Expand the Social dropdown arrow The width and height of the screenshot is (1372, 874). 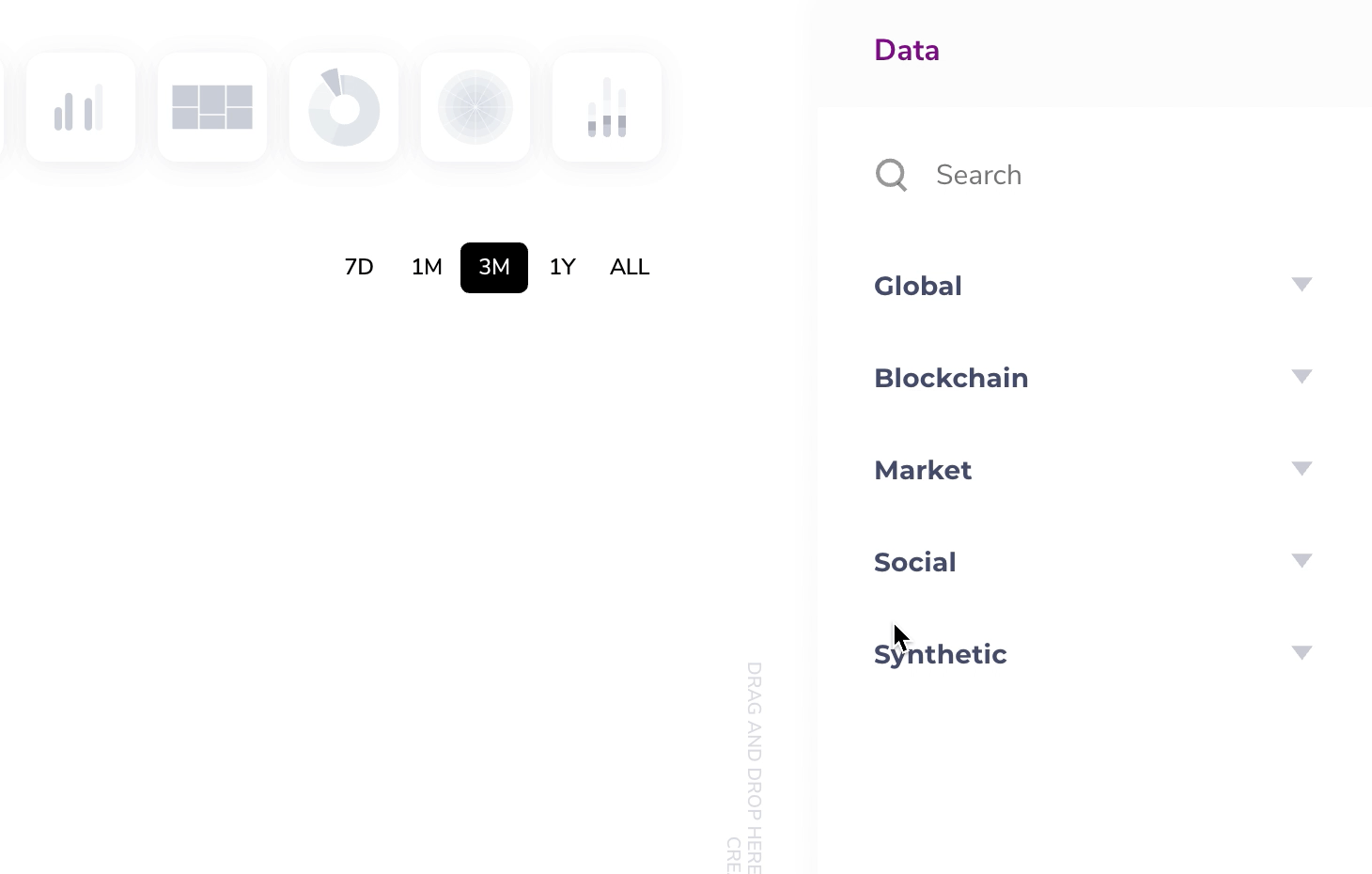[1302, 561]
